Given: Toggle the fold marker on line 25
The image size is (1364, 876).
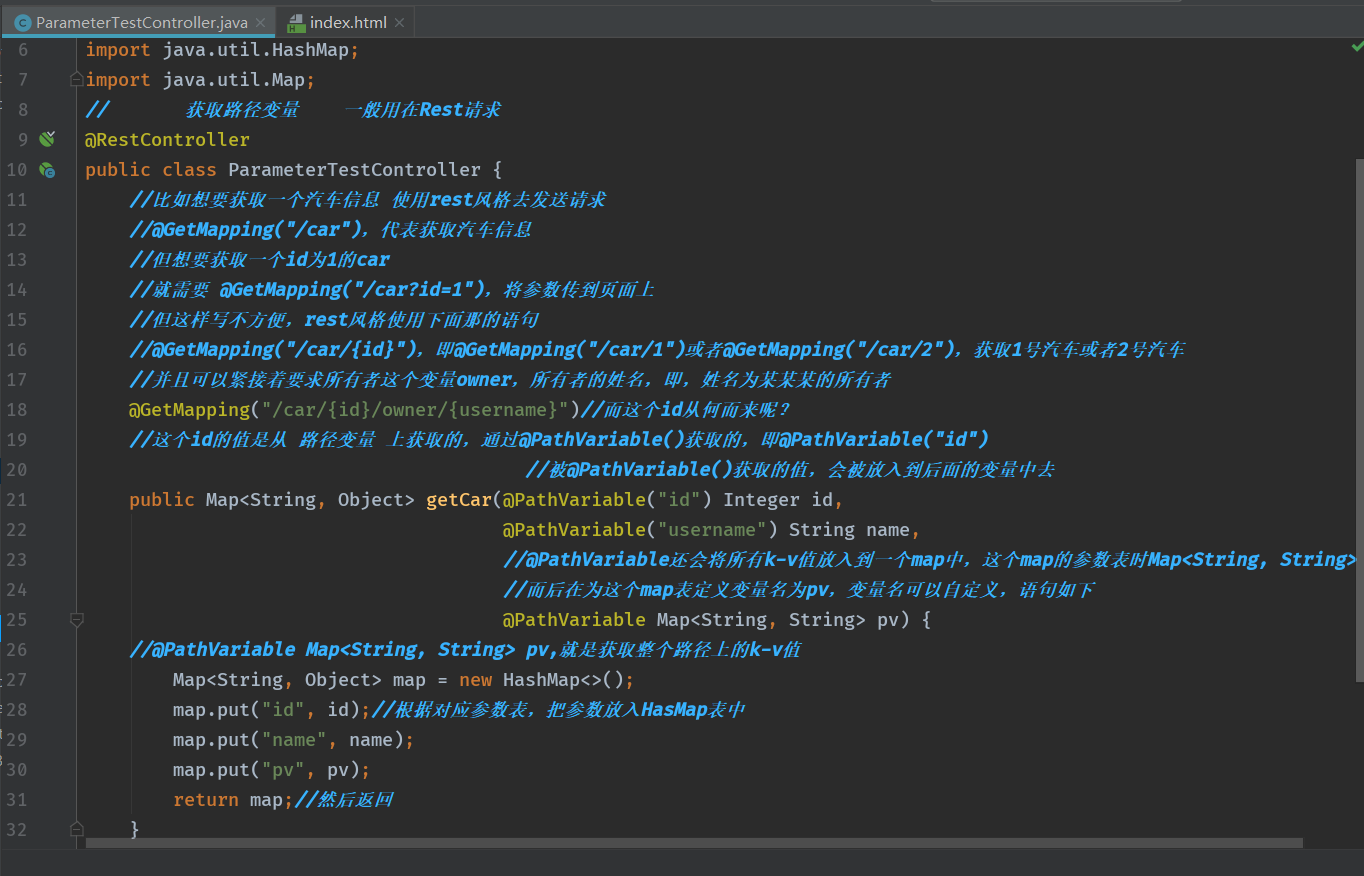Looking at the screenshot, I should coord(76,620).
